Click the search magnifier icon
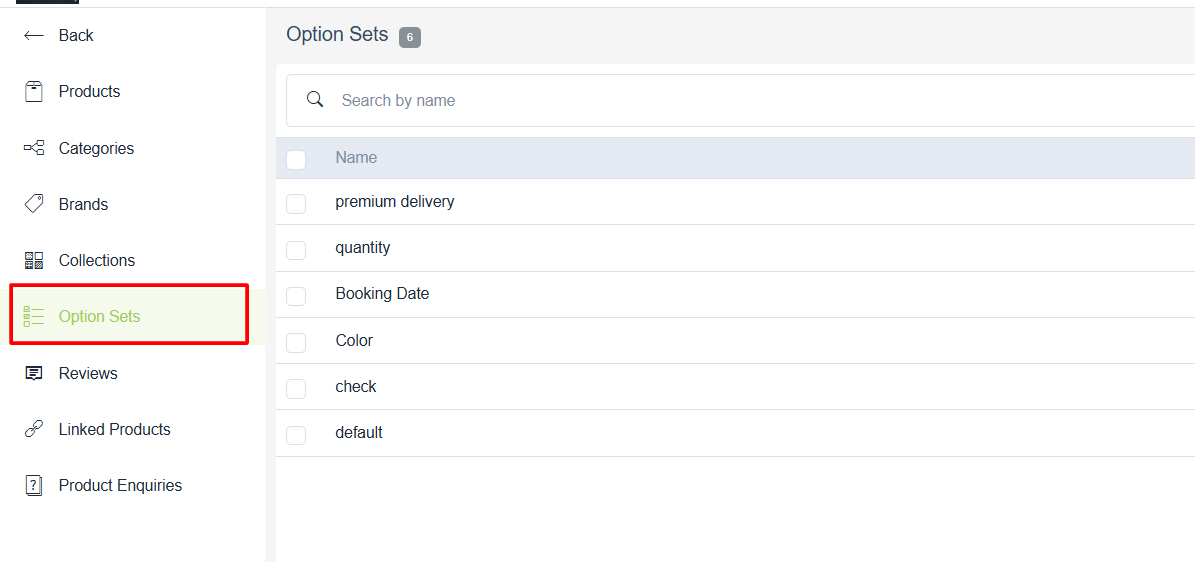Image resolution: width=1195 pixels, height=562 pixels. click(x=315, y=99)
